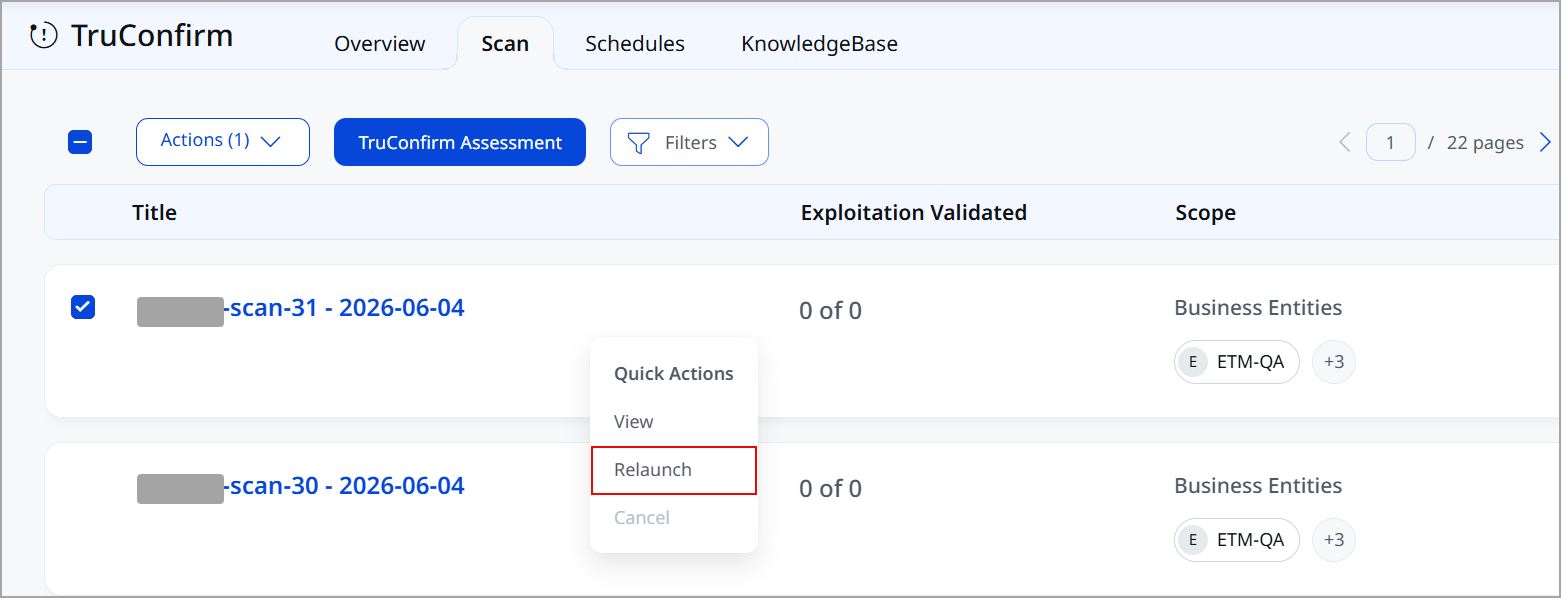Click the ETM-QA chip in scan-31 row
The height and width of the screenshot is (598, 1561).
point(1237,362)
